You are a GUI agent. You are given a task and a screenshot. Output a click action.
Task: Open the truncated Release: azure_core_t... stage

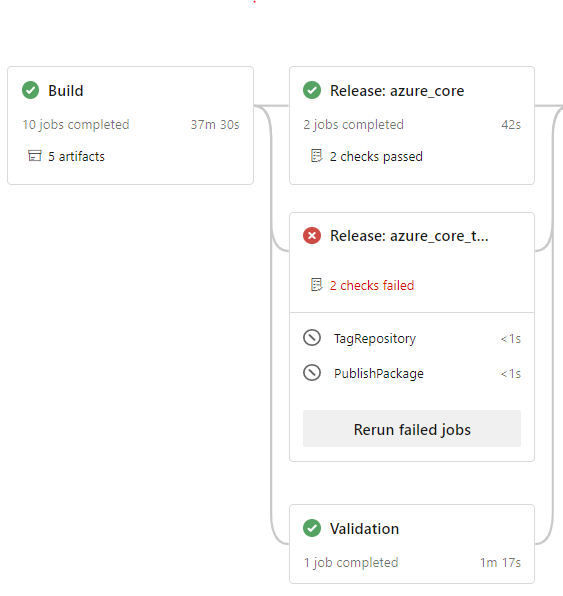coord(409,236)
